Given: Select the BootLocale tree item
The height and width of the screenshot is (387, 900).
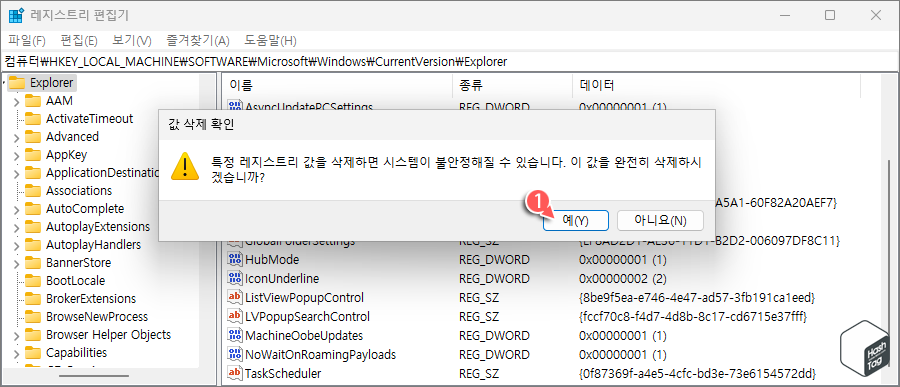Looking at the screenshot, I should (75, 281).
